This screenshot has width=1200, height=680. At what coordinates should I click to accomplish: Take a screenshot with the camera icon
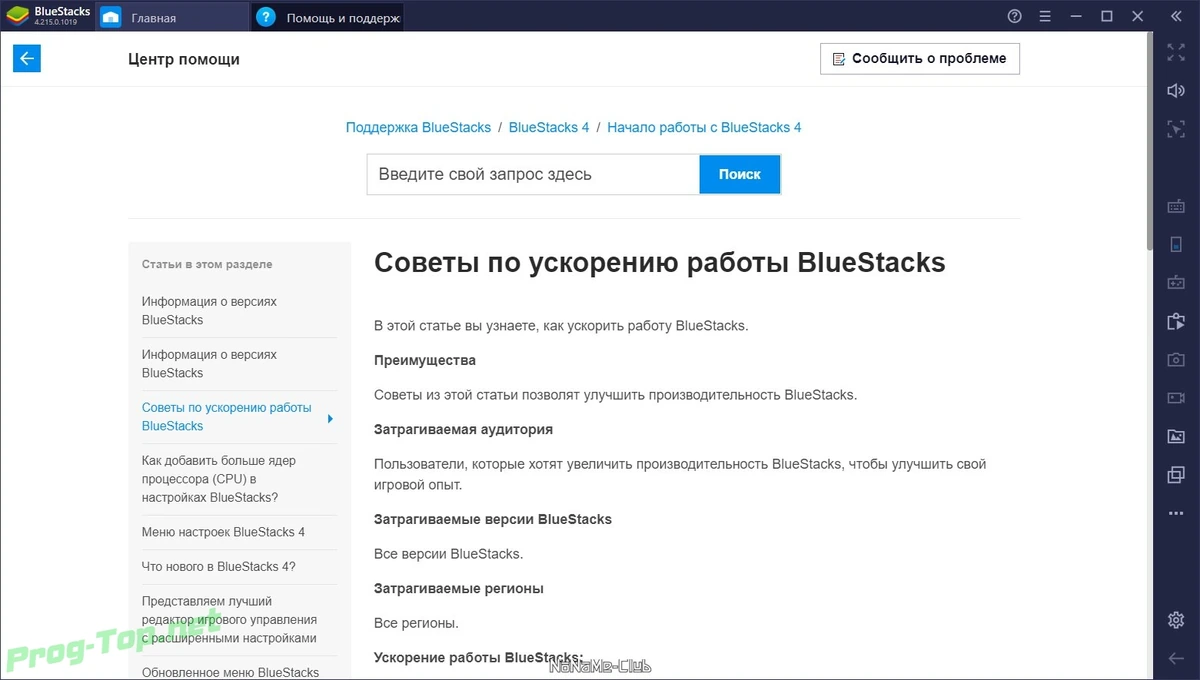[1176, 359]
